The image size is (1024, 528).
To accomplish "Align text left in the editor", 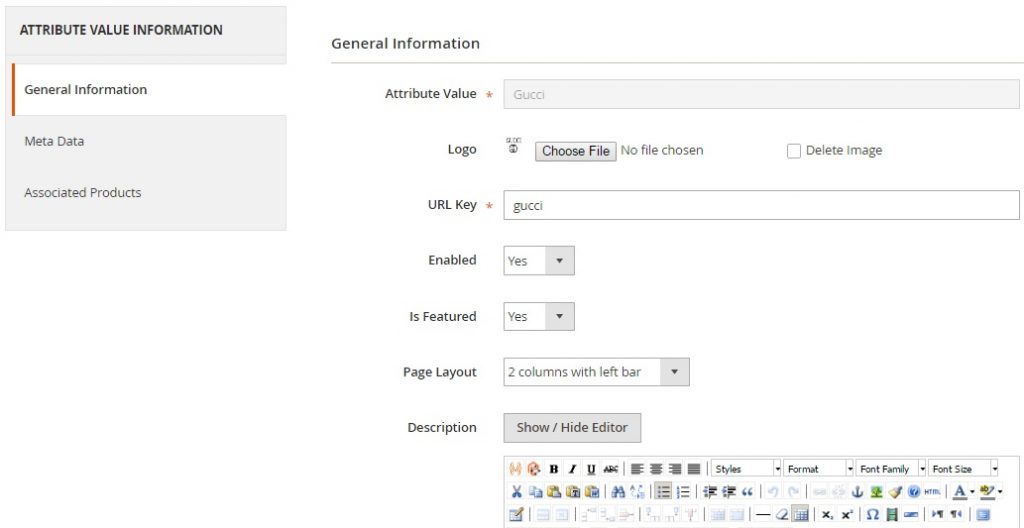I will (637, 469).
